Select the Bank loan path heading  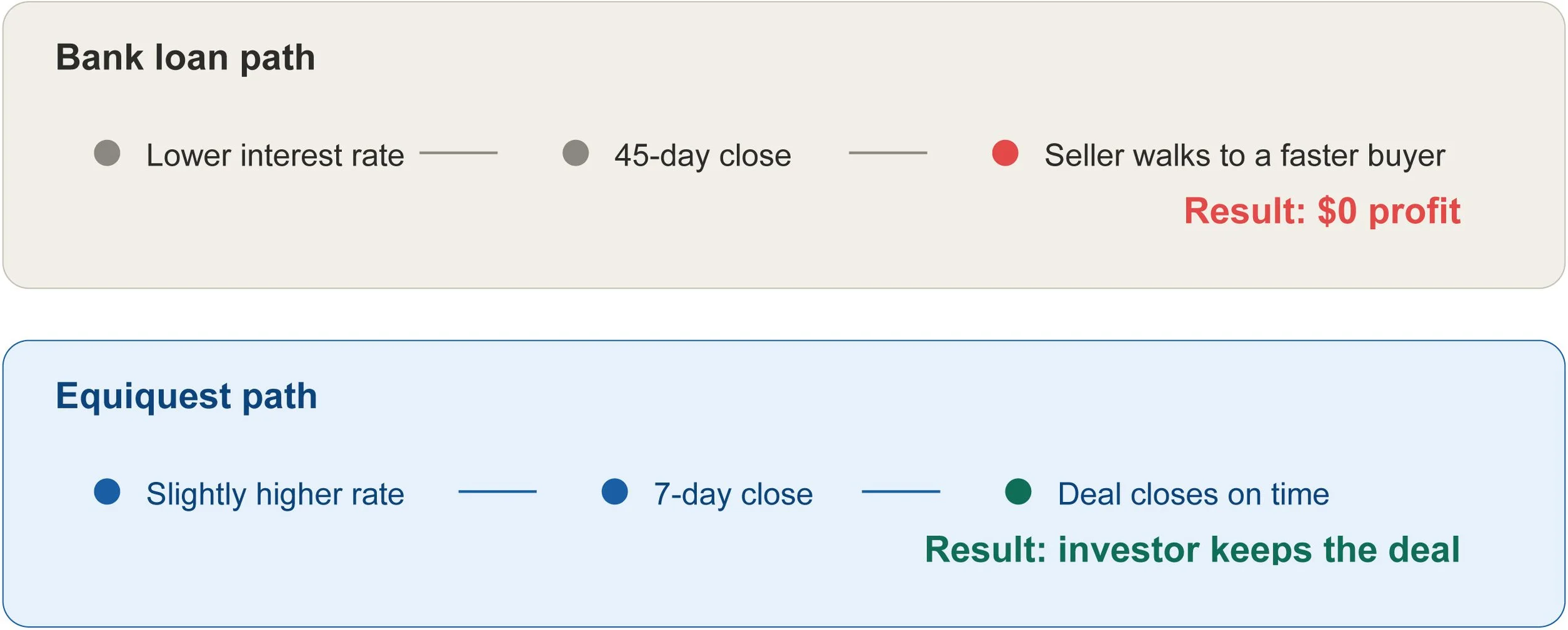[x=186, y=58]
